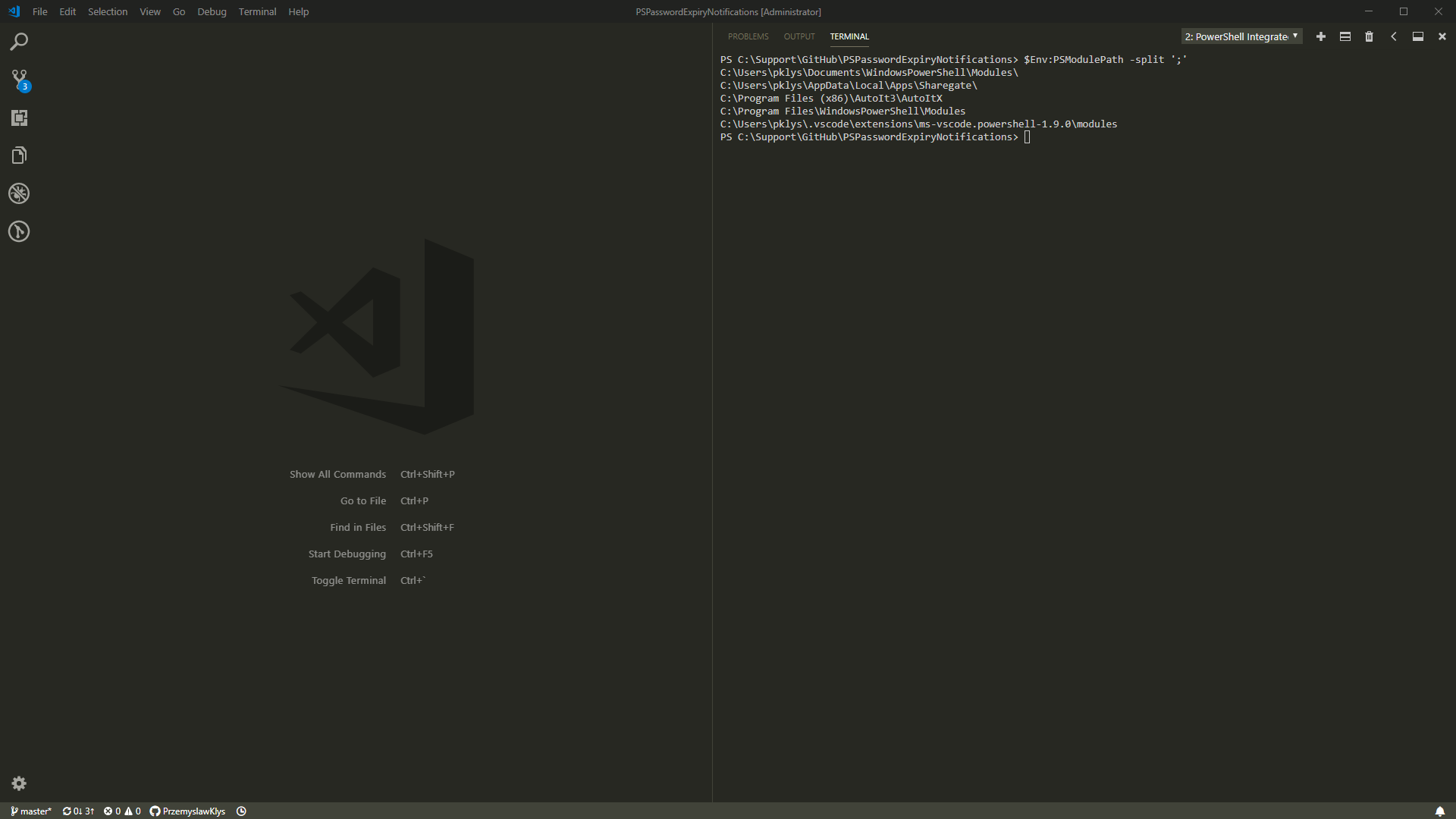Click the GitHub icon next to PrzemyslawKlys
Viewport: 1456px width, 819px height.
pos(155,811)
